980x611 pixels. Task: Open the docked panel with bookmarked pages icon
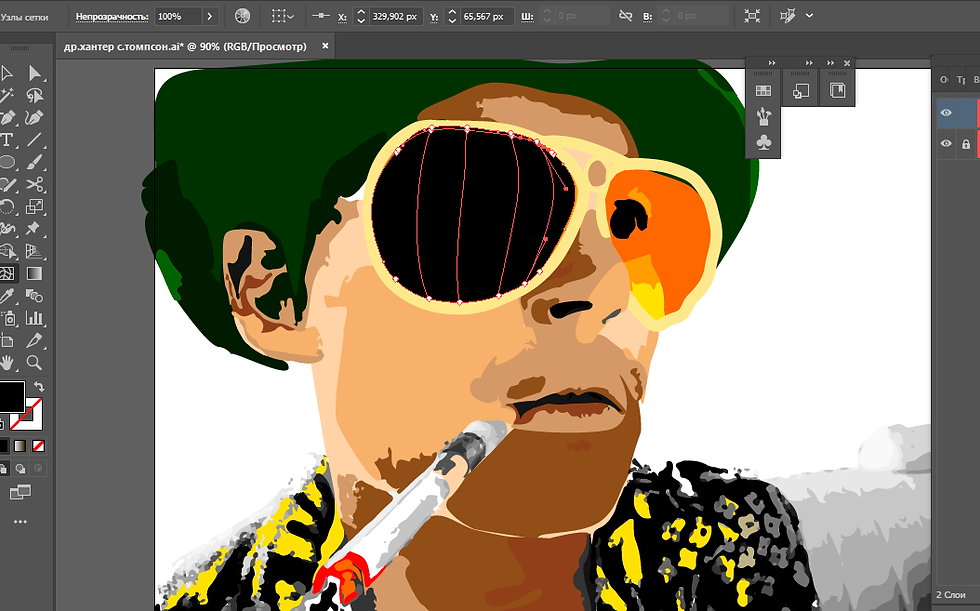838,91
